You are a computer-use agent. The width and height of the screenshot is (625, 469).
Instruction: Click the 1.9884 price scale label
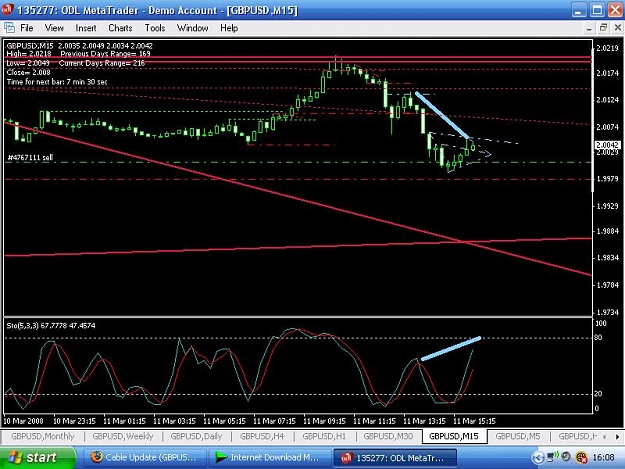[x=607, y=231]
